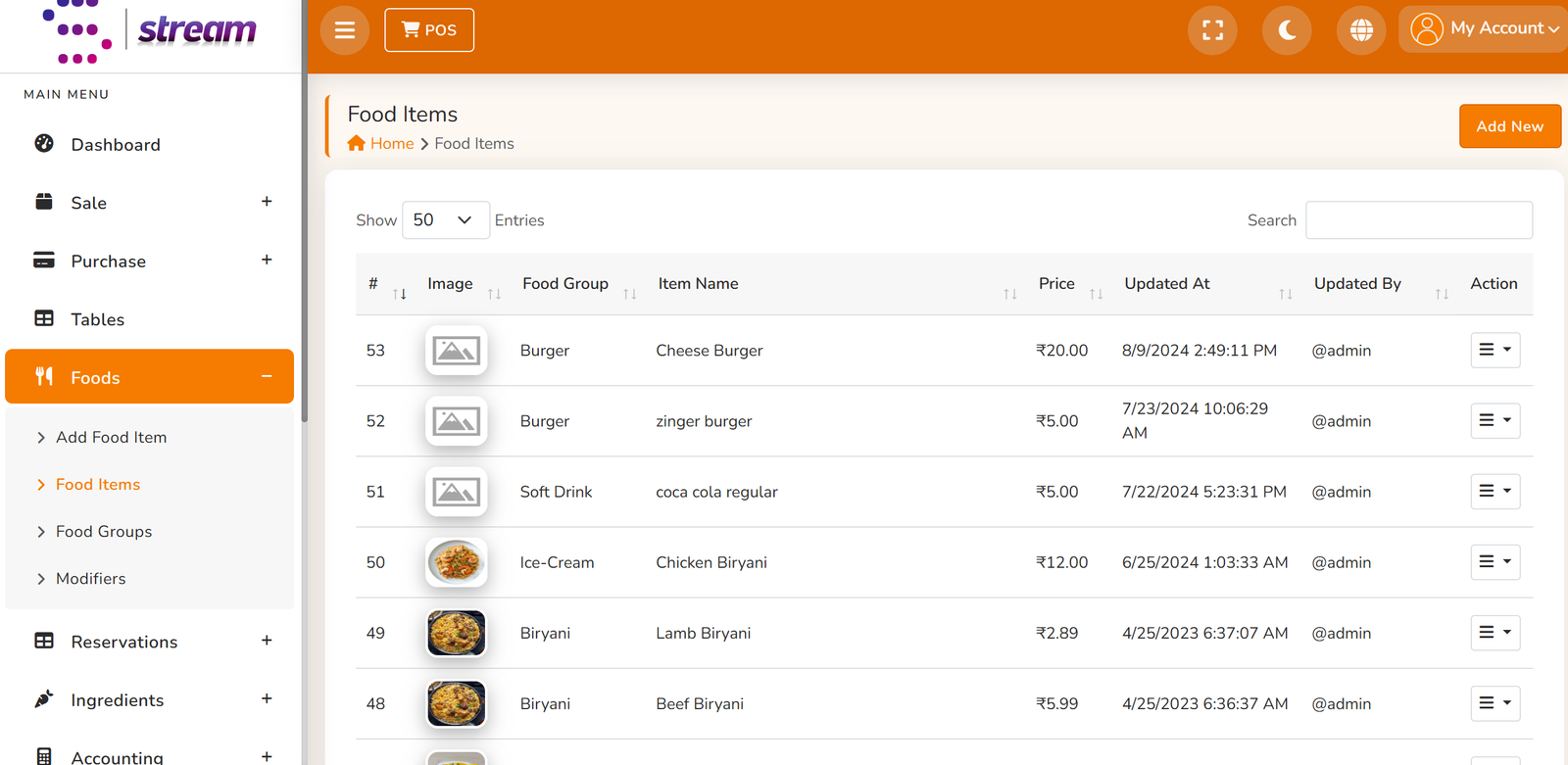Open Food Groups submenu item

coord(104,531)
